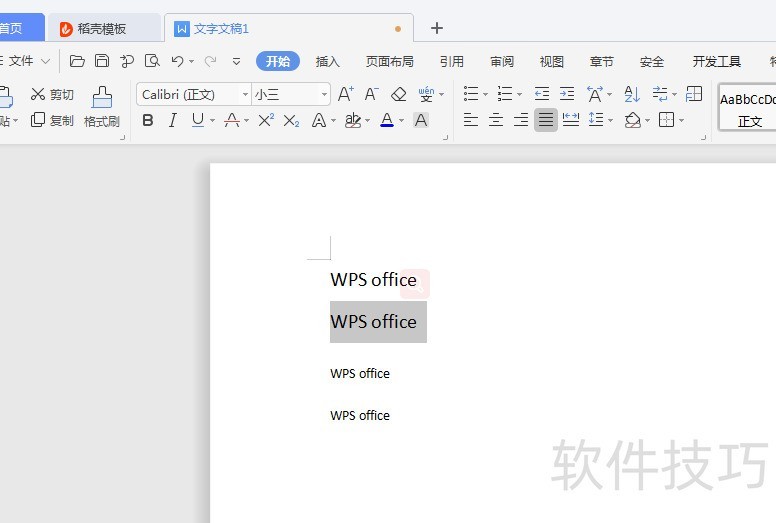Expand the quick access toolbar customize arrow
This screenshot has width=776, height=523.
click(x=237, y=61)
